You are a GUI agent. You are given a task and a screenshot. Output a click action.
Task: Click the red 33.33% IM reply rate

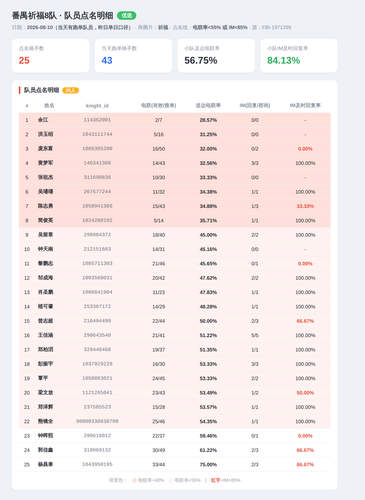[x=305, y=206]
